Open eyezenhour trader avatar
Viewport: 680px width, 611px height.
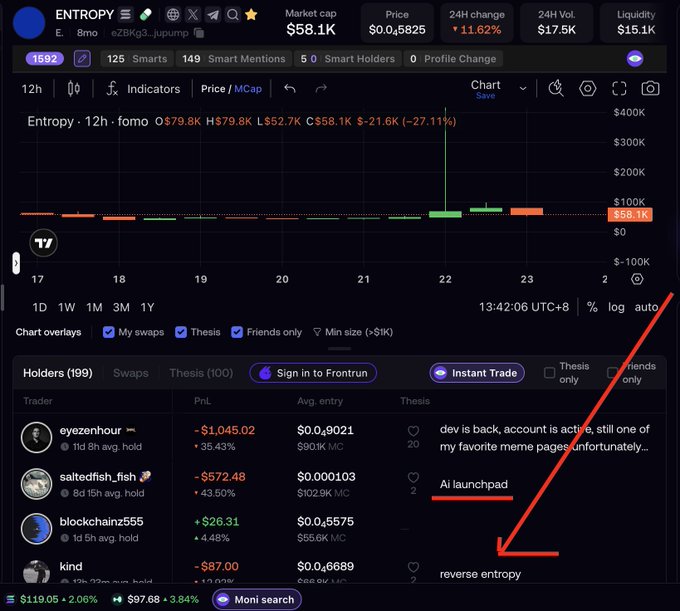click(36, 438)
